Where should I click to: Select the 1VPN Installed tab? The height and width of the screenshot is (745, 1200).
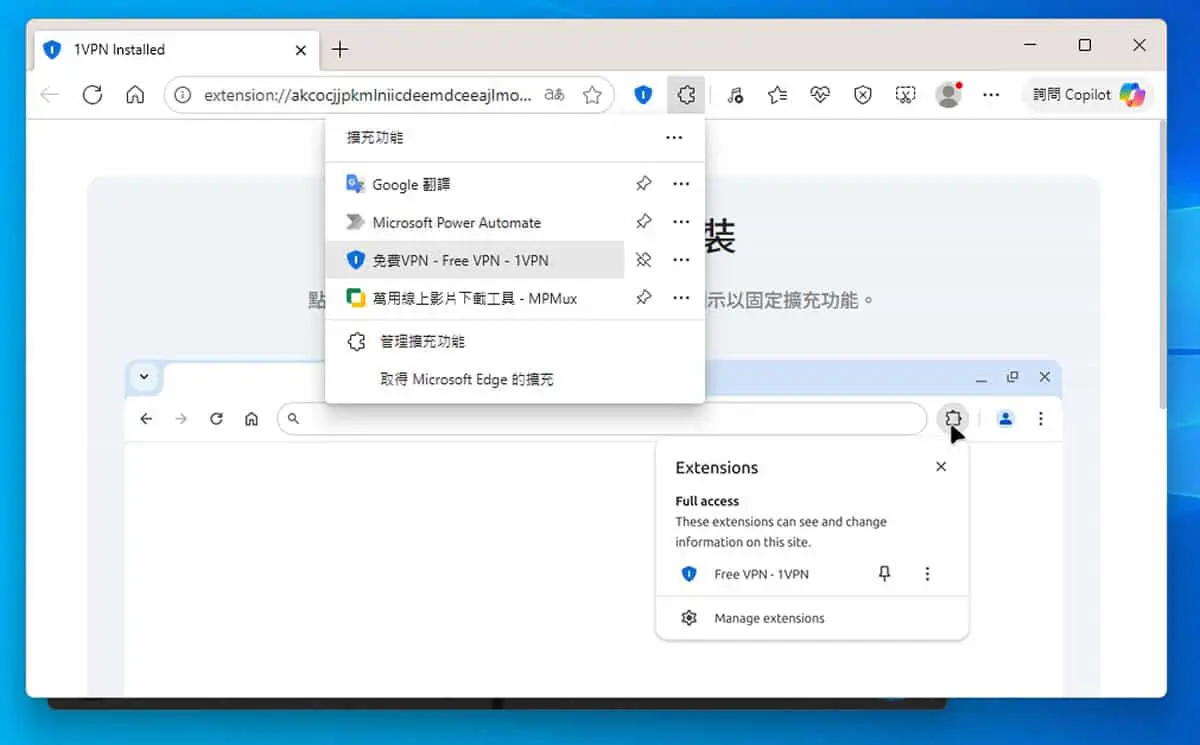(177, 49)
